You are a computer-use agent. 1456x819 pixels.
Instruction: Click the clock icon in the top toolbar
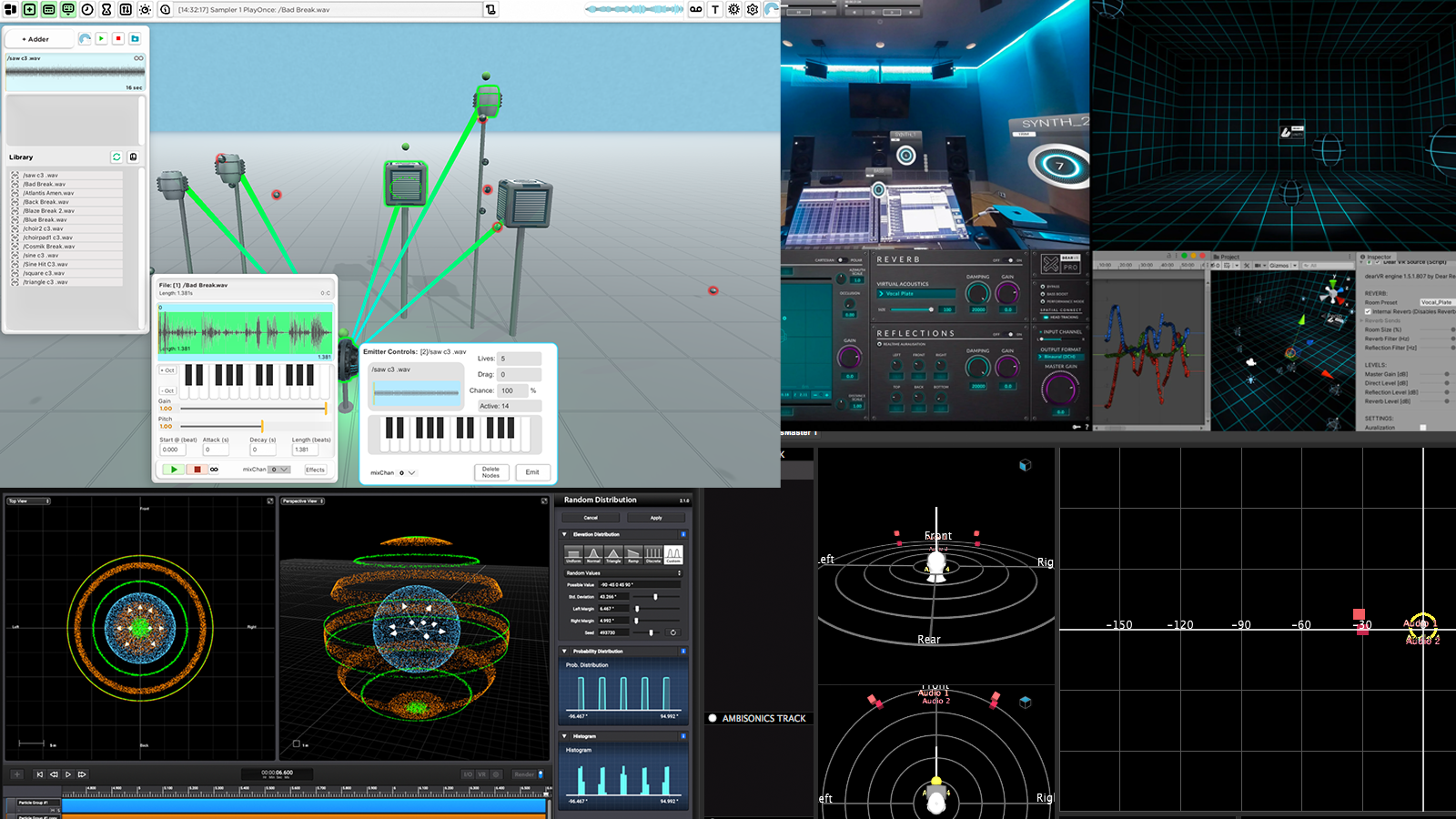(x=86, y=10)
